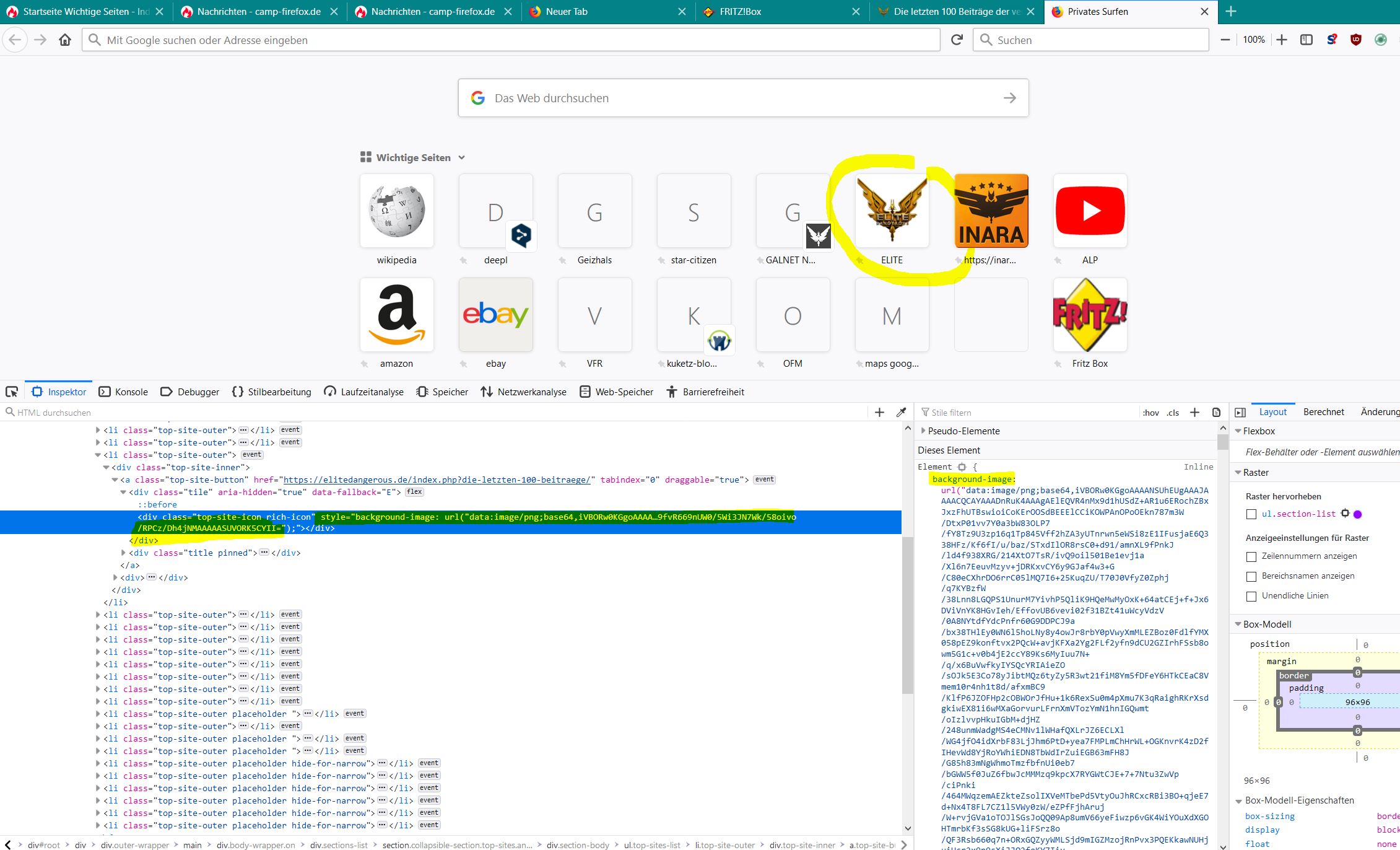
Task: Click the purple grid color swatch
Action: pos(1358,514)
